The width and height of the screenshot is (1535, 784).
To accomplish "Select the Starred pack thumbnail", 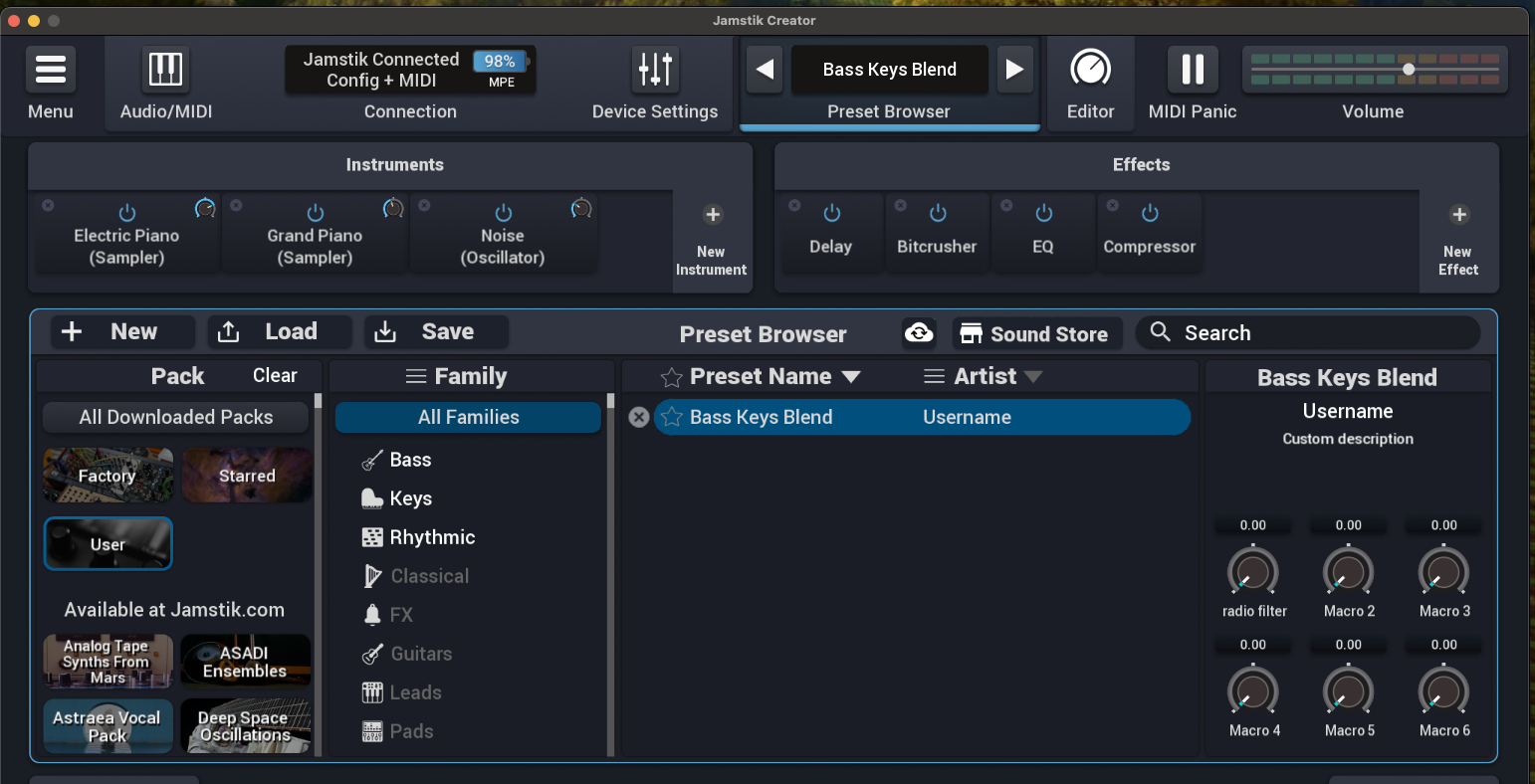I will pos(247,476).
